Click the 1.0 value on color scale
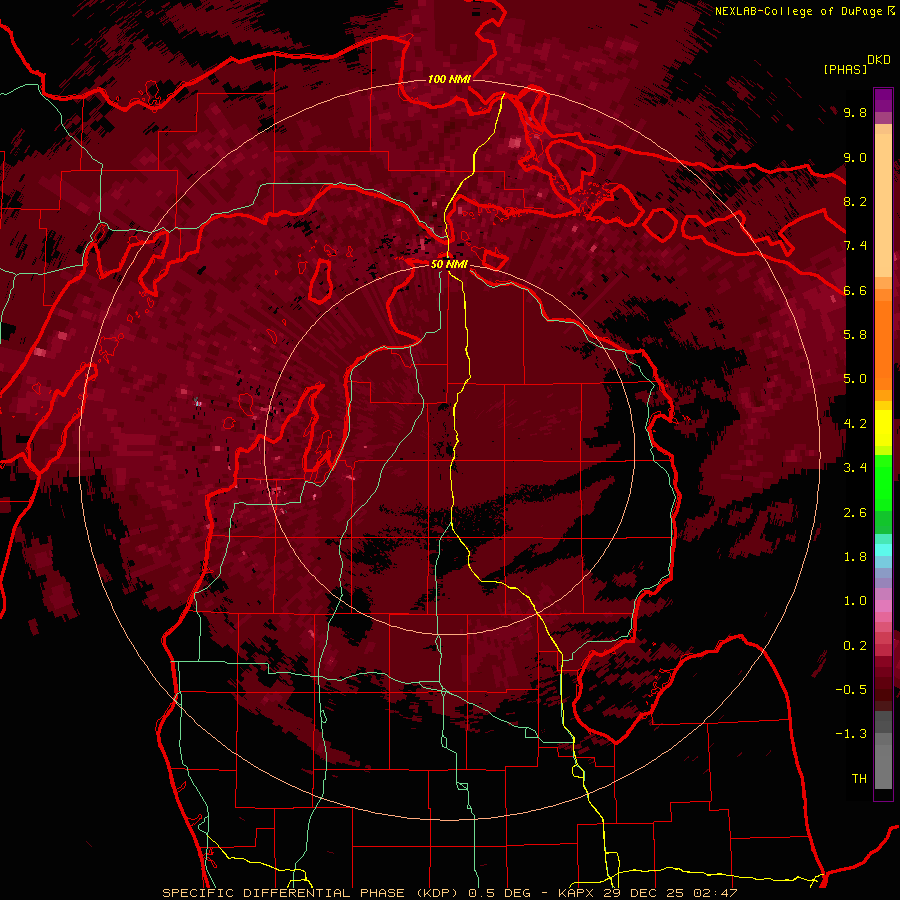The width and height of the screenshot is (900, 900). pyautogui.click(x=855, y=601)
